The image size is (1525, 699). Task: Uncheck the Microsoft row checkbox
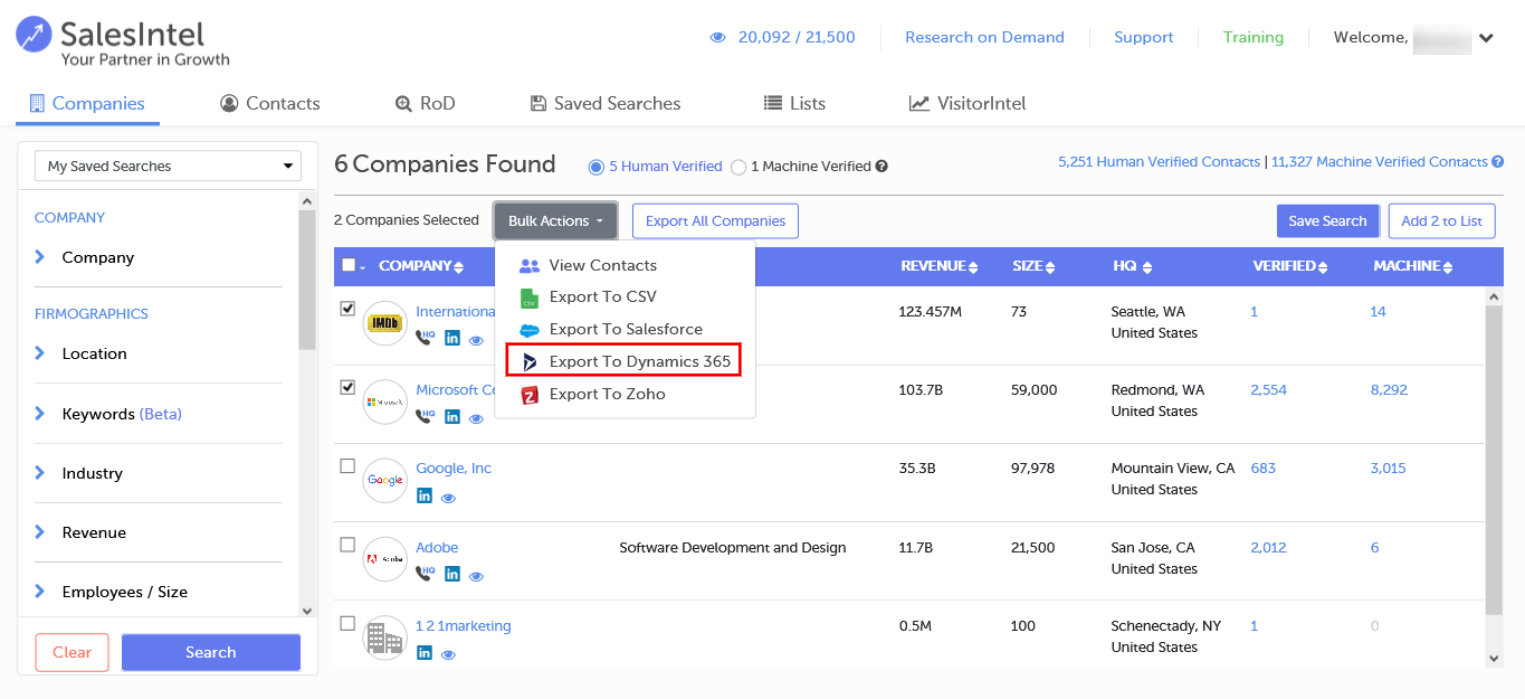[348, 387]
